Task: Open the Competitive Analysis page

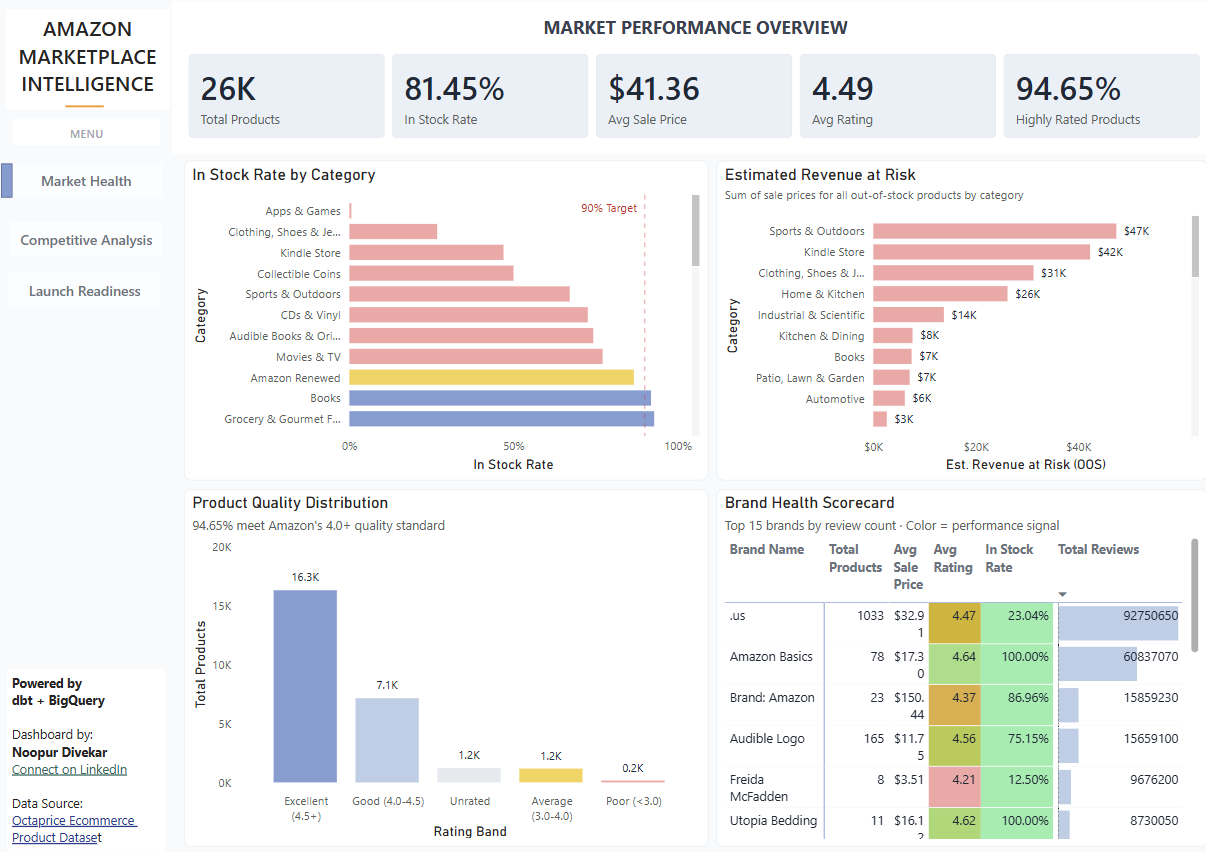Action: pos(86,240)
